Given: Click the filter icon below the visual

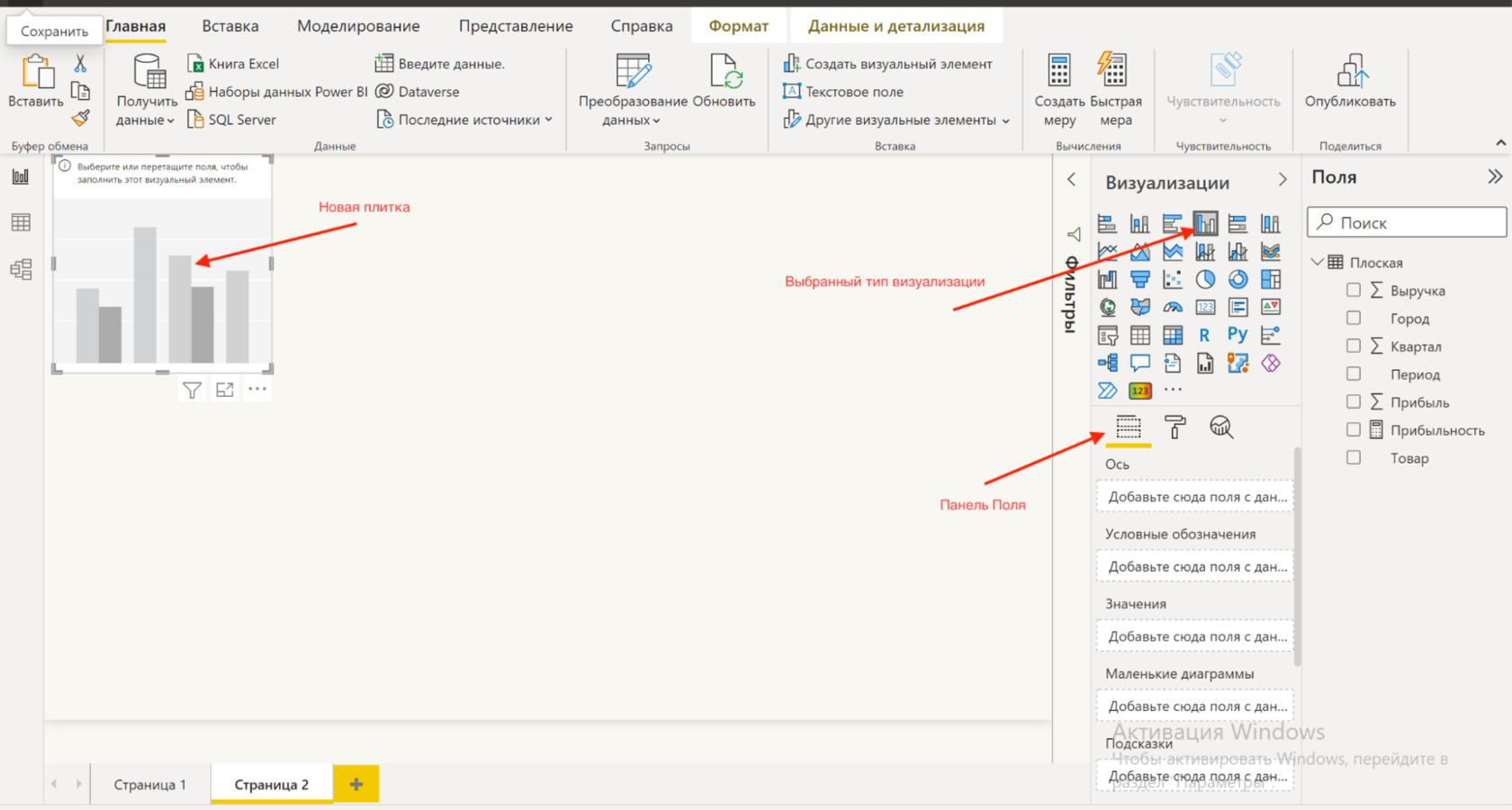Looking at the screenshot, I should (192, 390).
